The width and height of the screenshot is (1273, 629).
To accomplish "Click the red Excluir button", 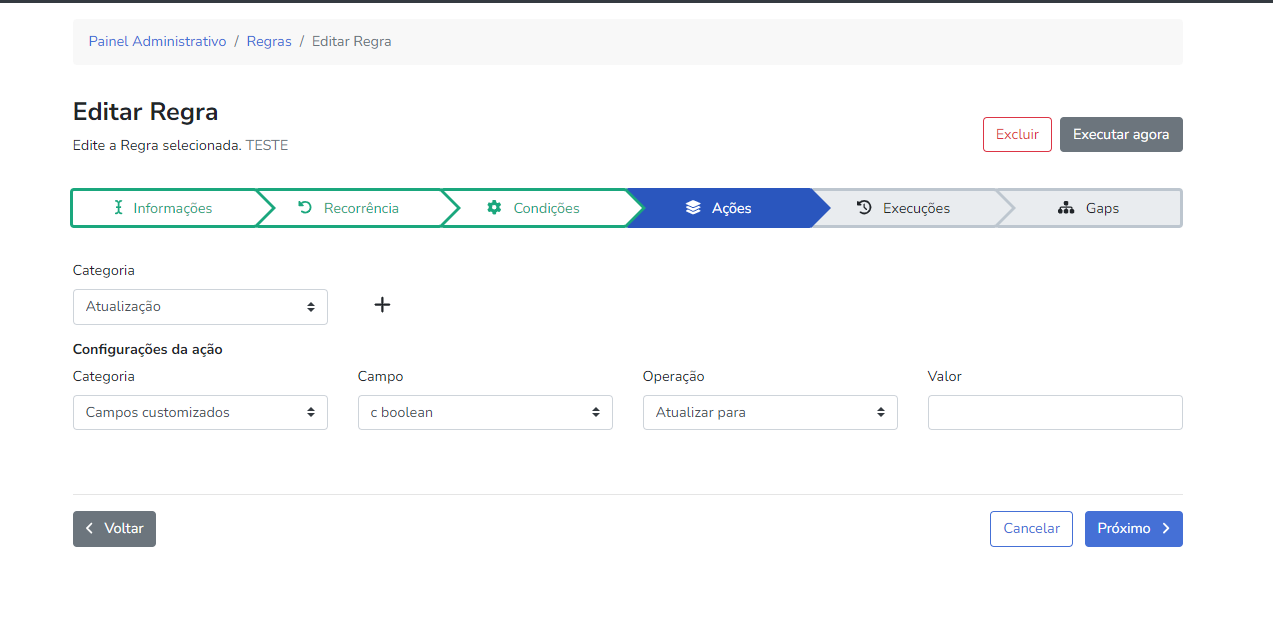I will click(x=1017, y=134).
